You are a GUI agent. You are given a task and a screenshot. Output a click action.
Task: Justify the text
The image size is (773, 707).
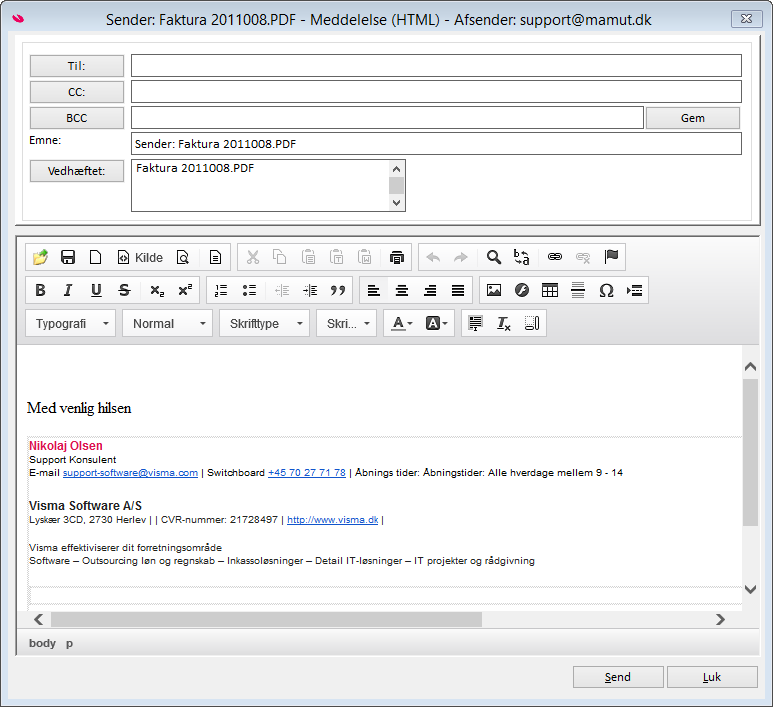[458, 290]
